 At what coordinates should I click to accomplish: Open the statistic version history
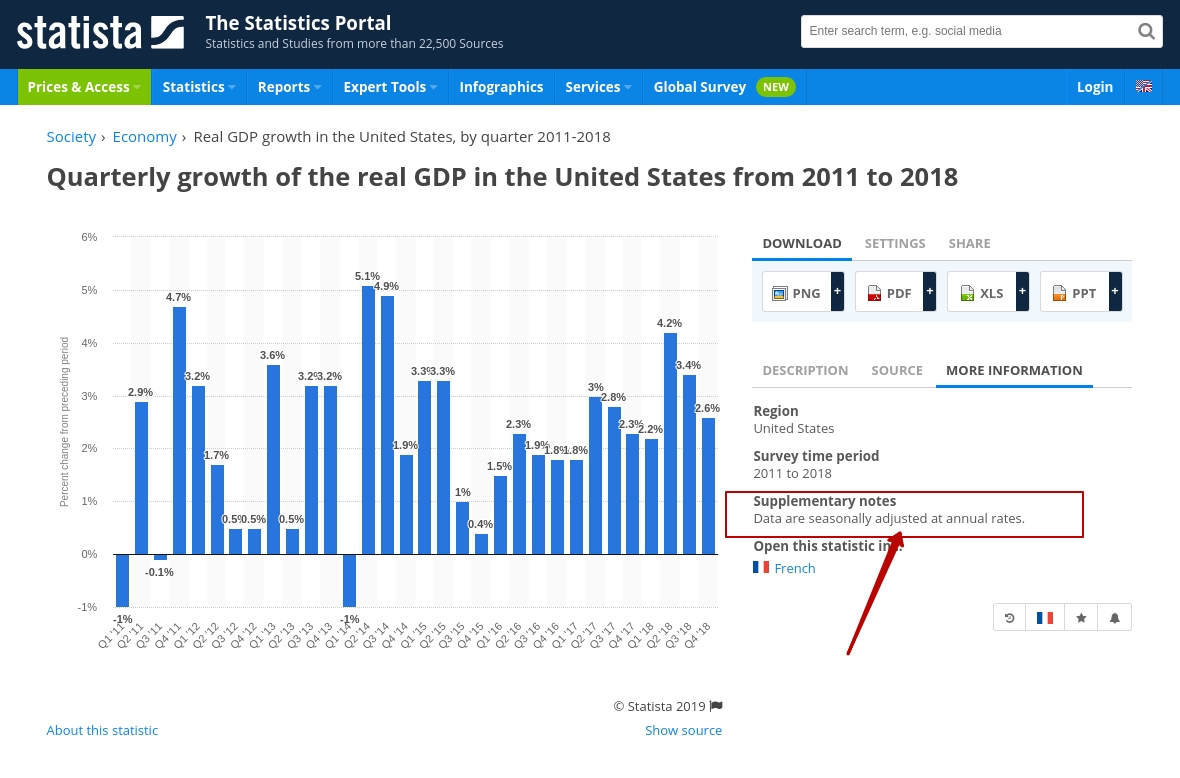(1009, 617)
